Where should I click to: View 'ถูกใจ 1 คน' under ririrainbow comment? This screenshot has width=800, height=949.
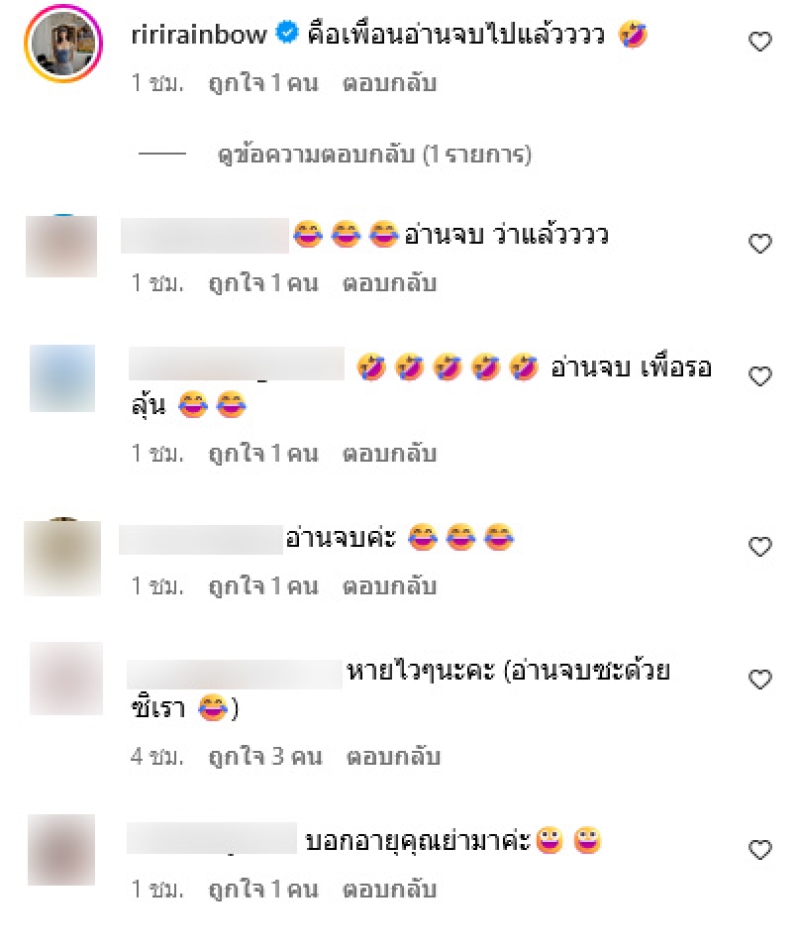(x=263, y=83)
